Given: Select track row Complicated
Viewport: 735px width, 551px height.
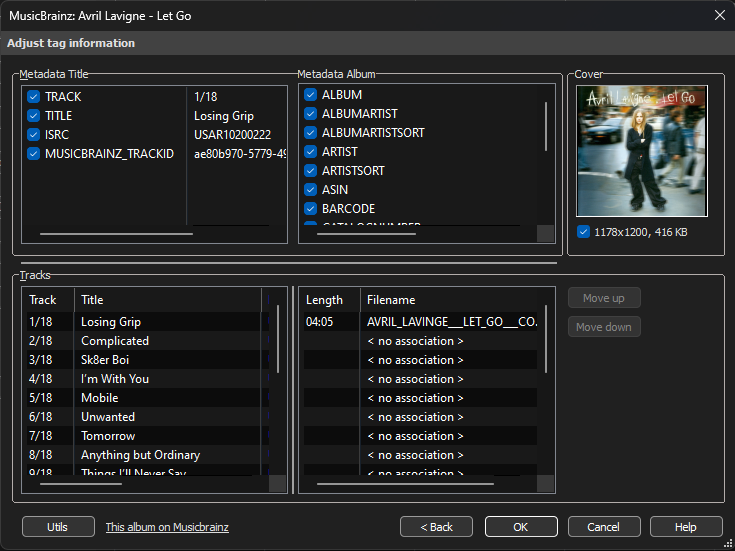Looking at the screenshot, I should (x=148, y=341).
